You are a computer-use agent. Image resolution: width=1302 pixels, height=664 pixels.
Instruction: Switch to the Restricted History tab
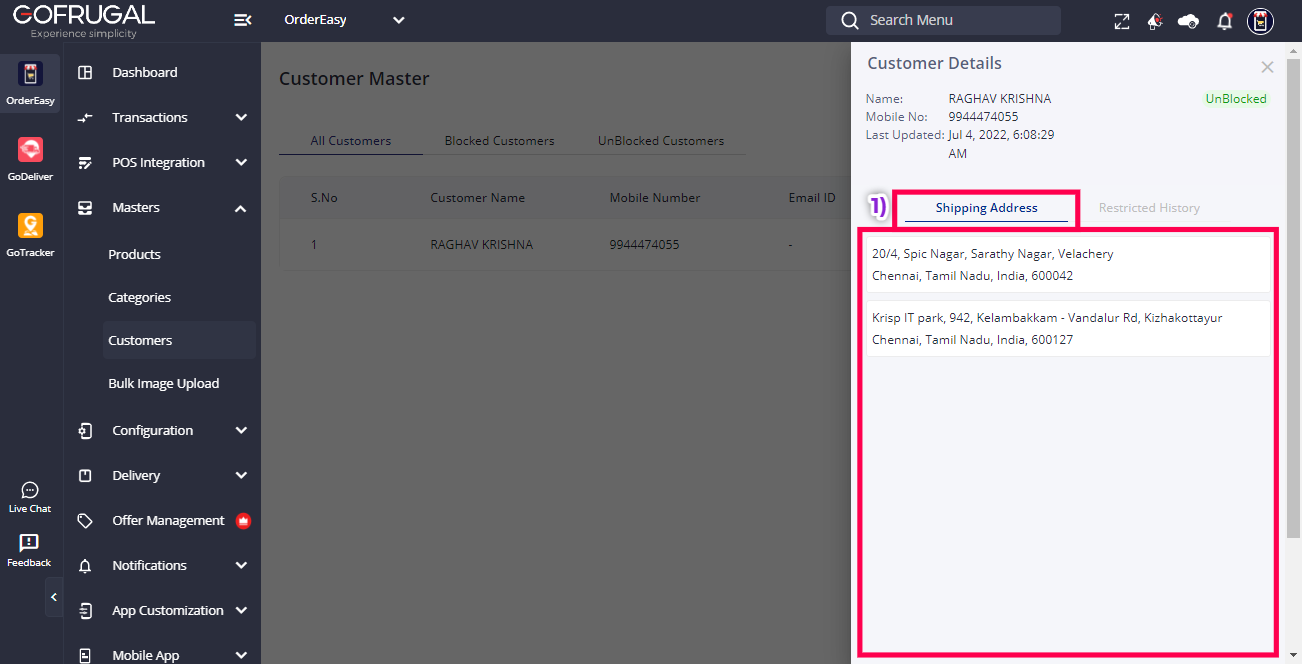point(1149,208)
